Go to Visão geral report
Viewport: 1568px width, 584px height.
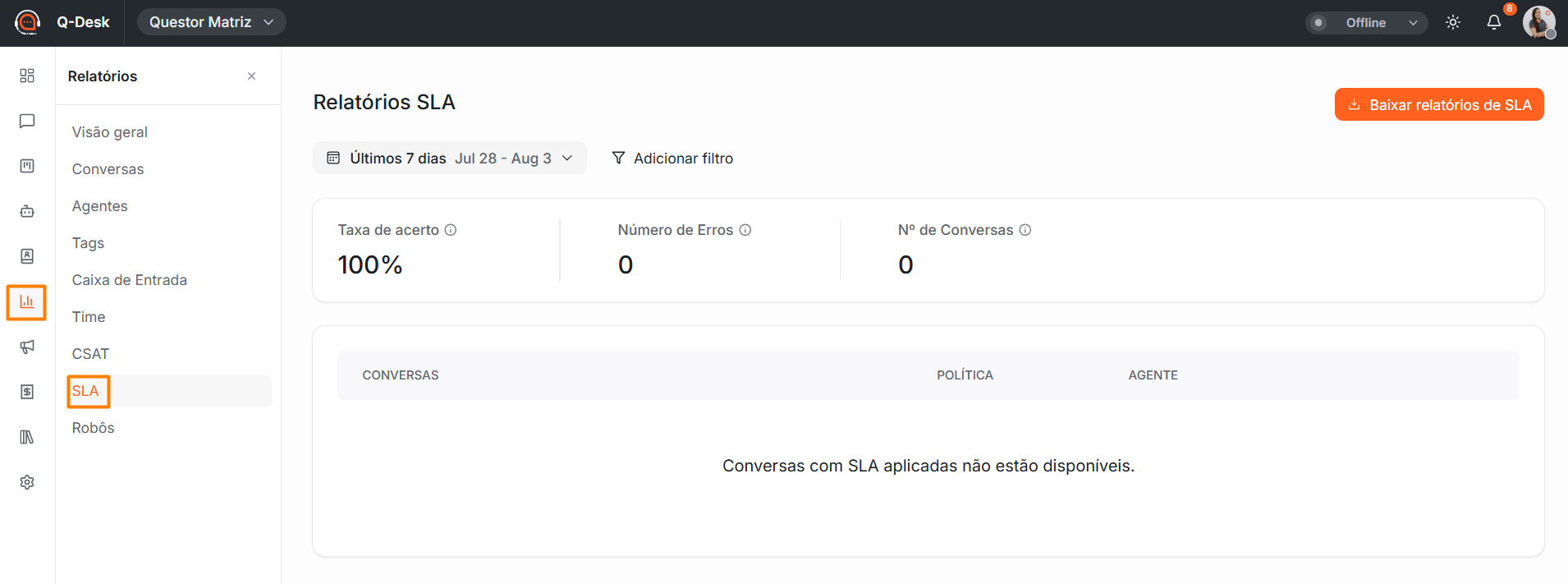coord(110,132)
